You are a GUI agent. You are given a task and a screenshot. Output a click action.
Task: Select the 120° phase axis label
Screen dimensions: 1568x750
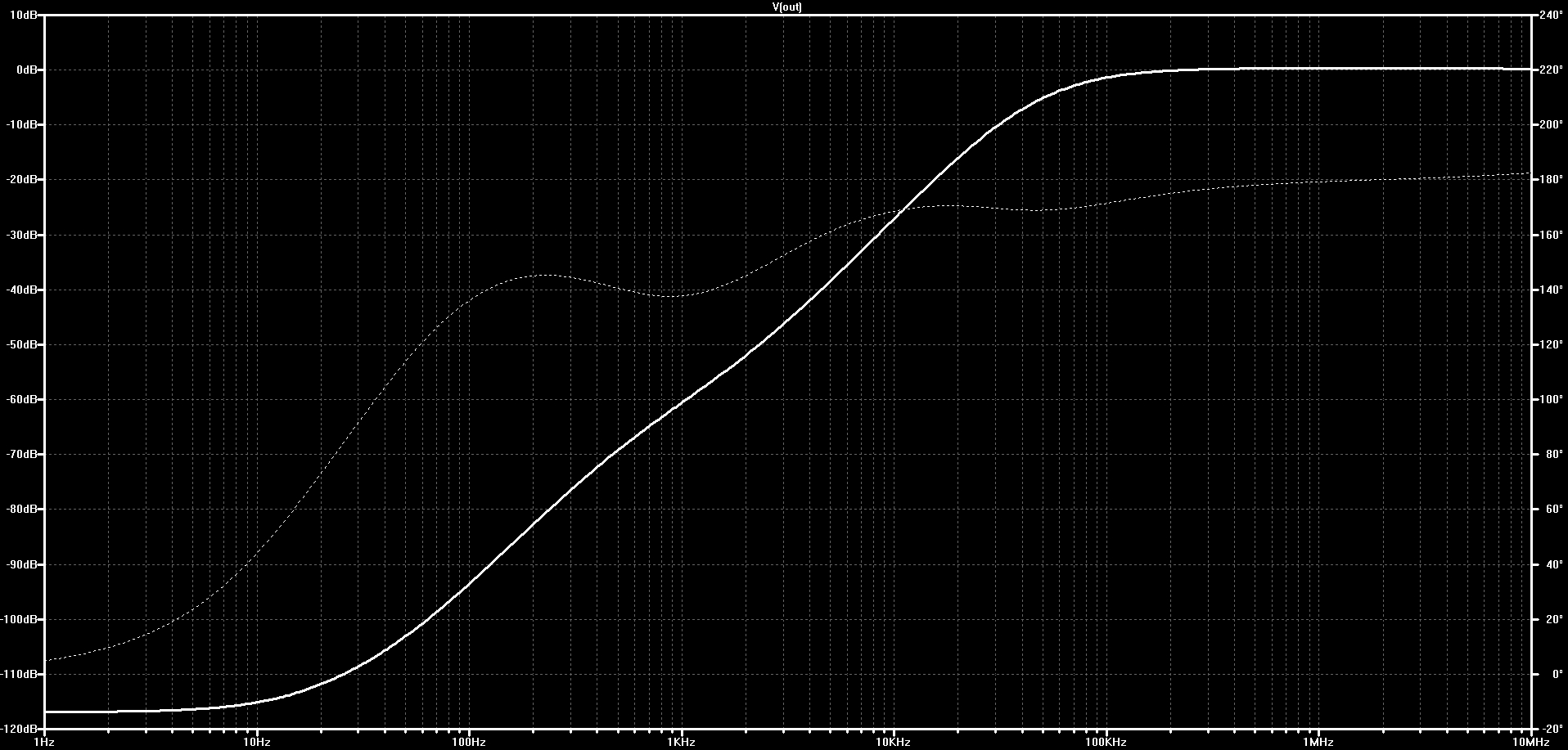[x=1551, y=344]
